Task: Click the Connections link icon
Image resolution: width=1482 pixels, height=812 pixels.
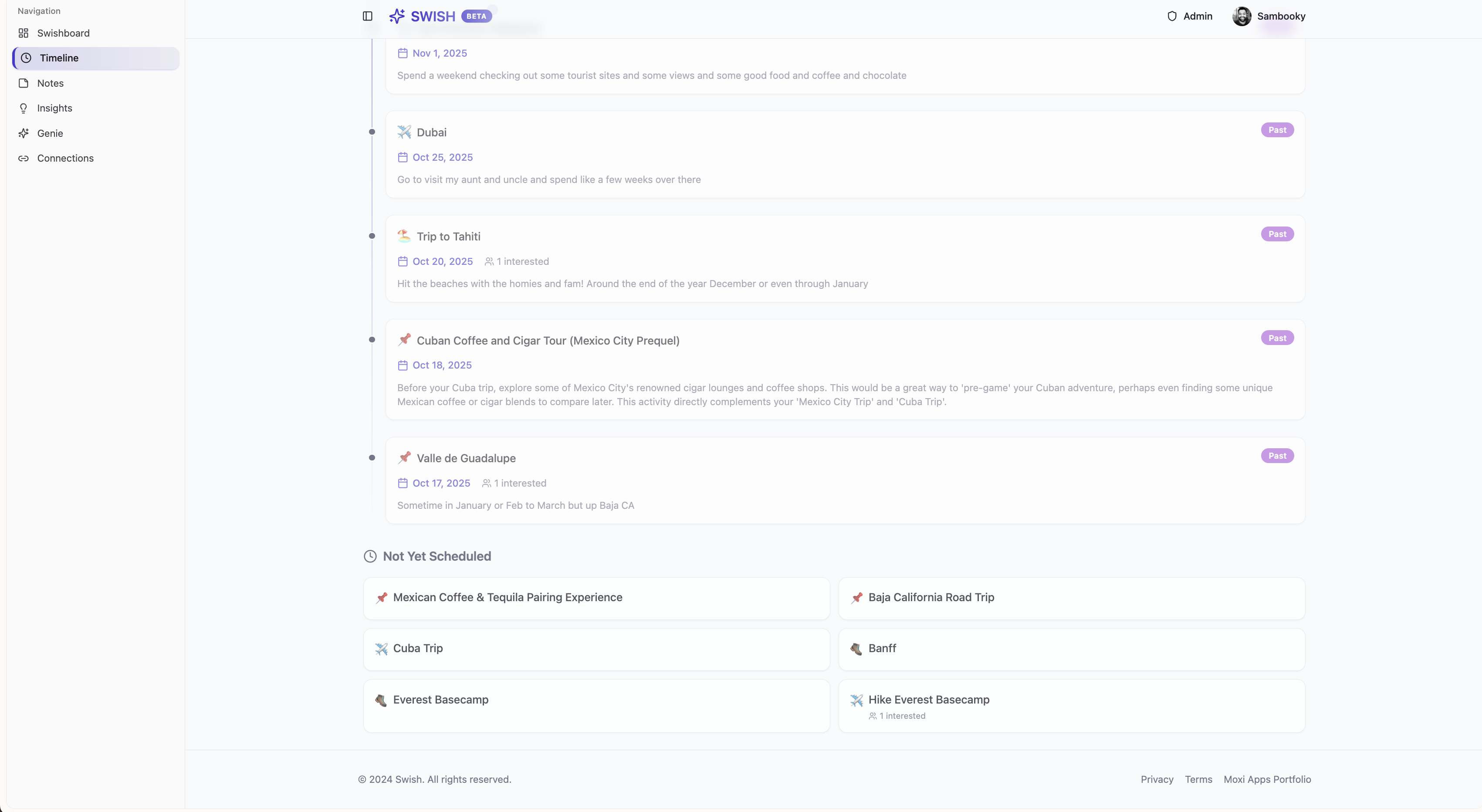Action: point(24,158)
